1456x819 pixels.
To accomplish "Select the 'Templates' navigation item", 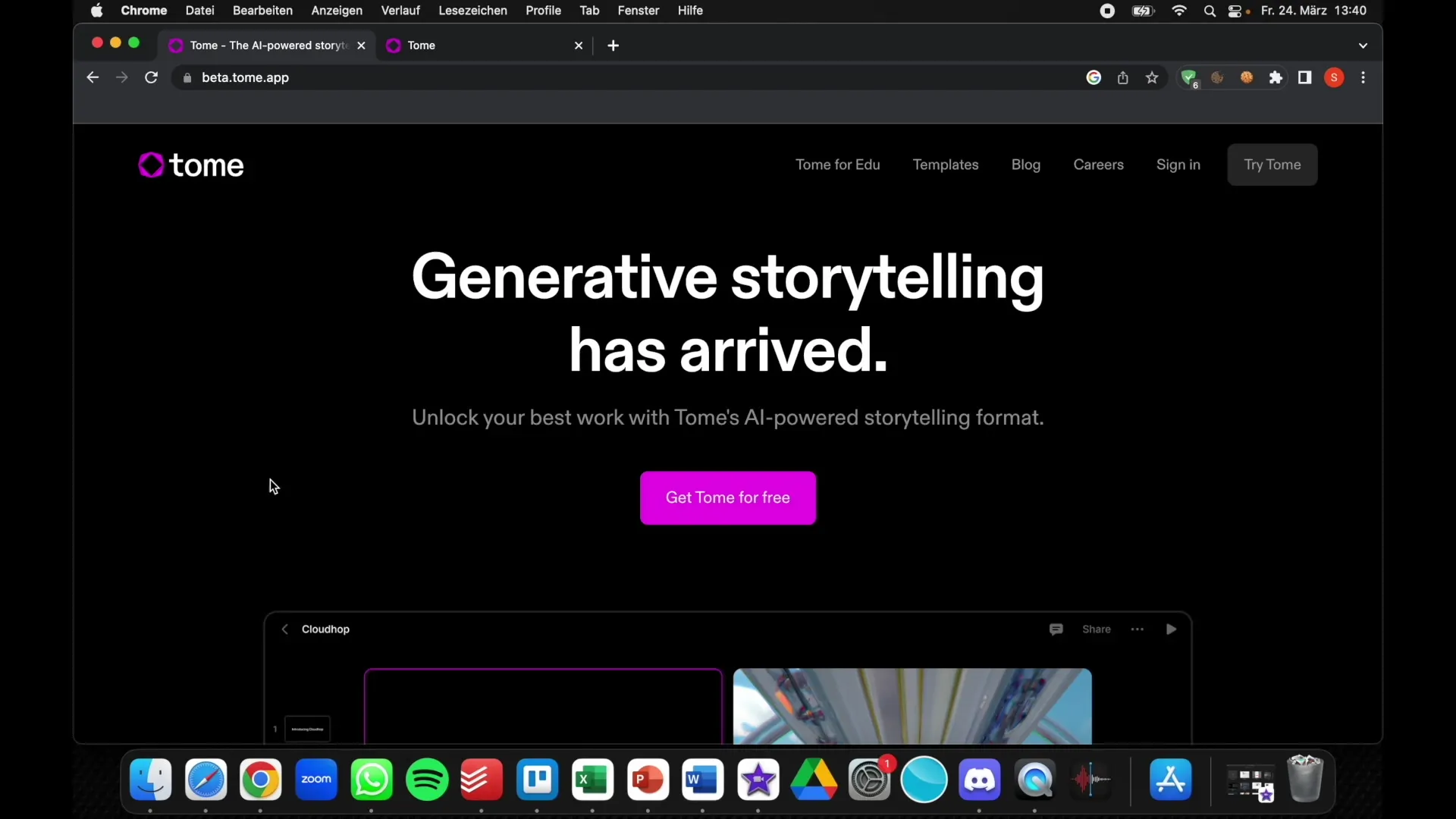I will [x=945, y=164].
